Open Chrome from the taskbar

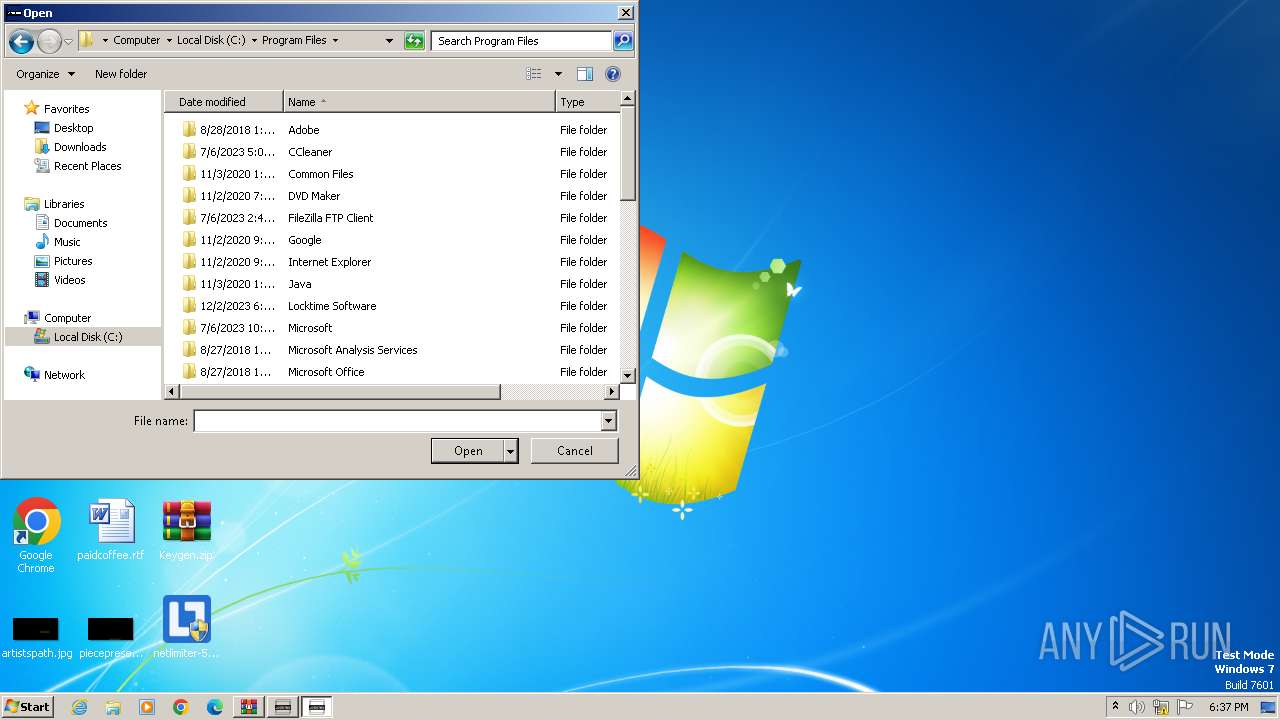181,707
